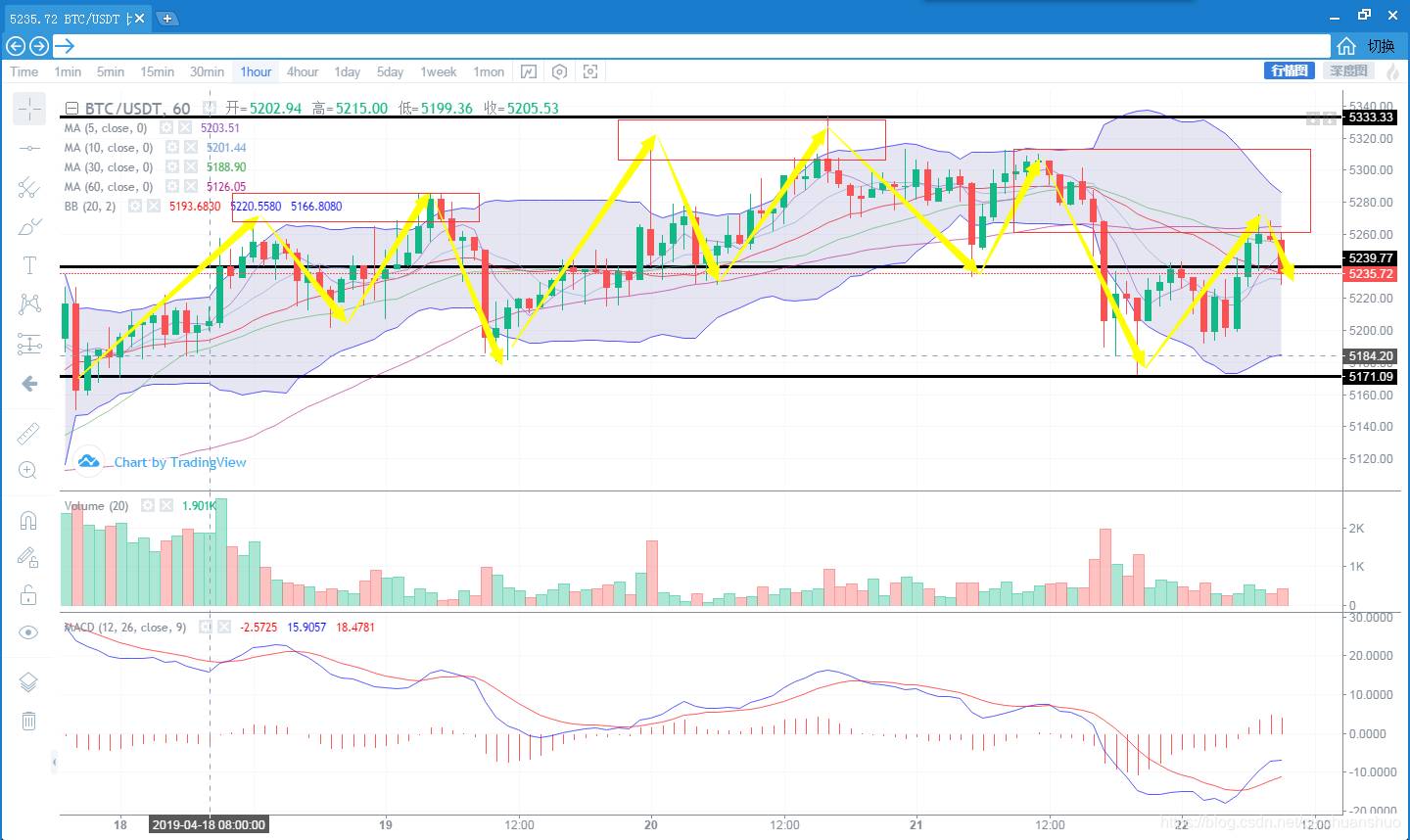Open settings for MA (60, close, 0)
This screenshot has height=840, width=1410.
[x=172, y=187]
